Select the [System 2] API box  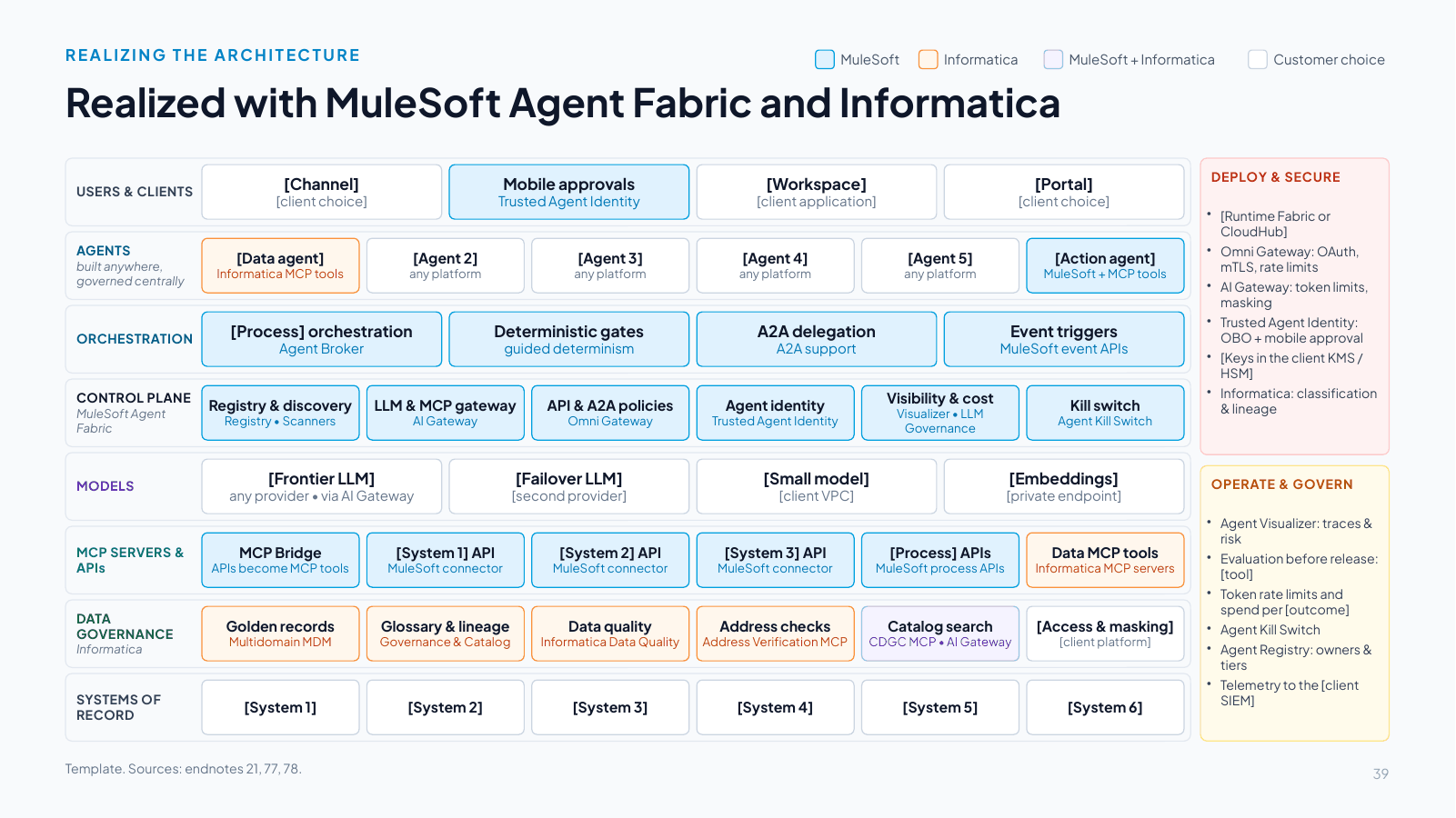[x=610, y=560]
